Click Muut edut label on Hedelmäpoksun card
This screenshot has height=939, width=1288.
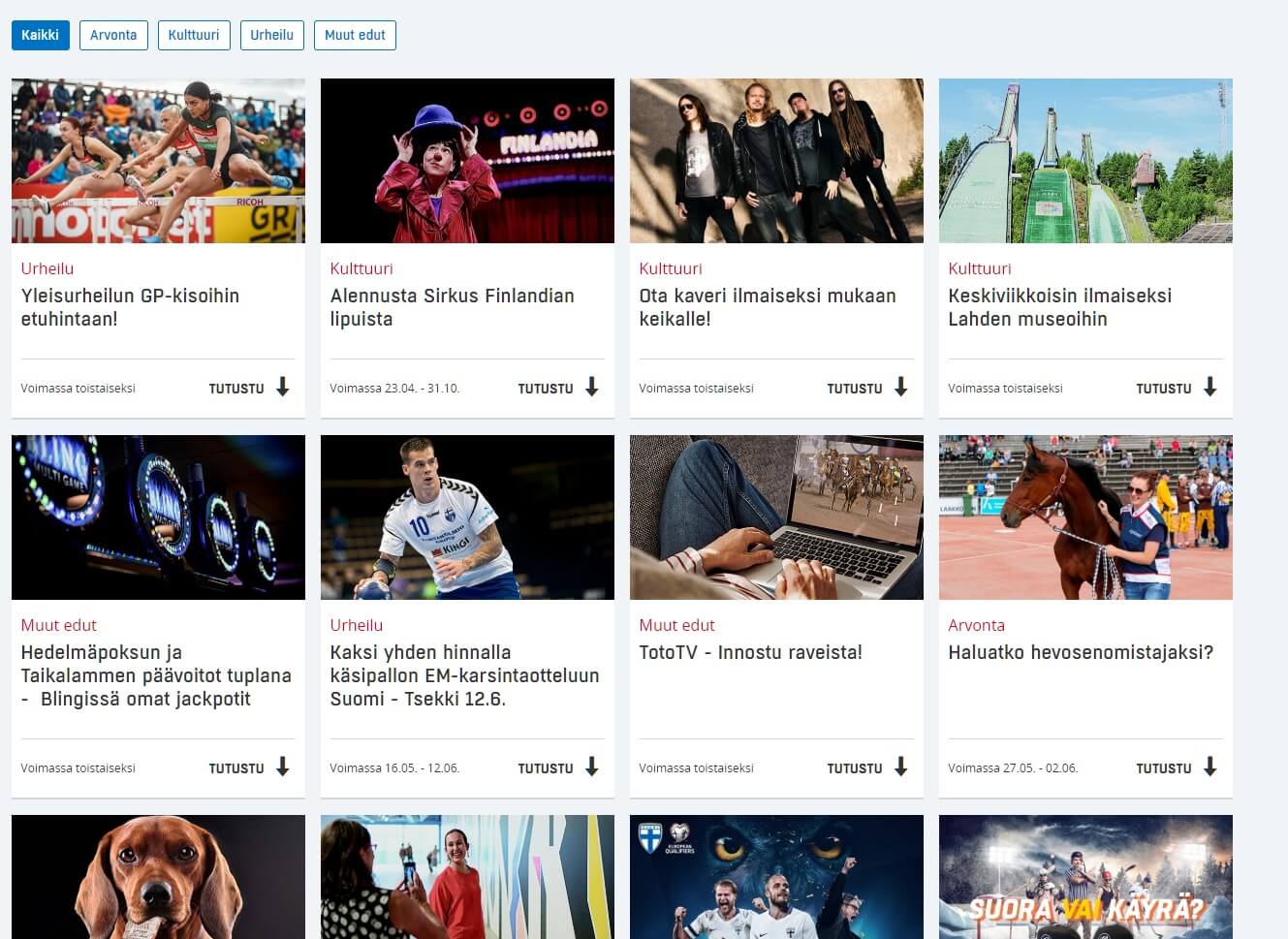pyautogui.click(x=59, y=625)
